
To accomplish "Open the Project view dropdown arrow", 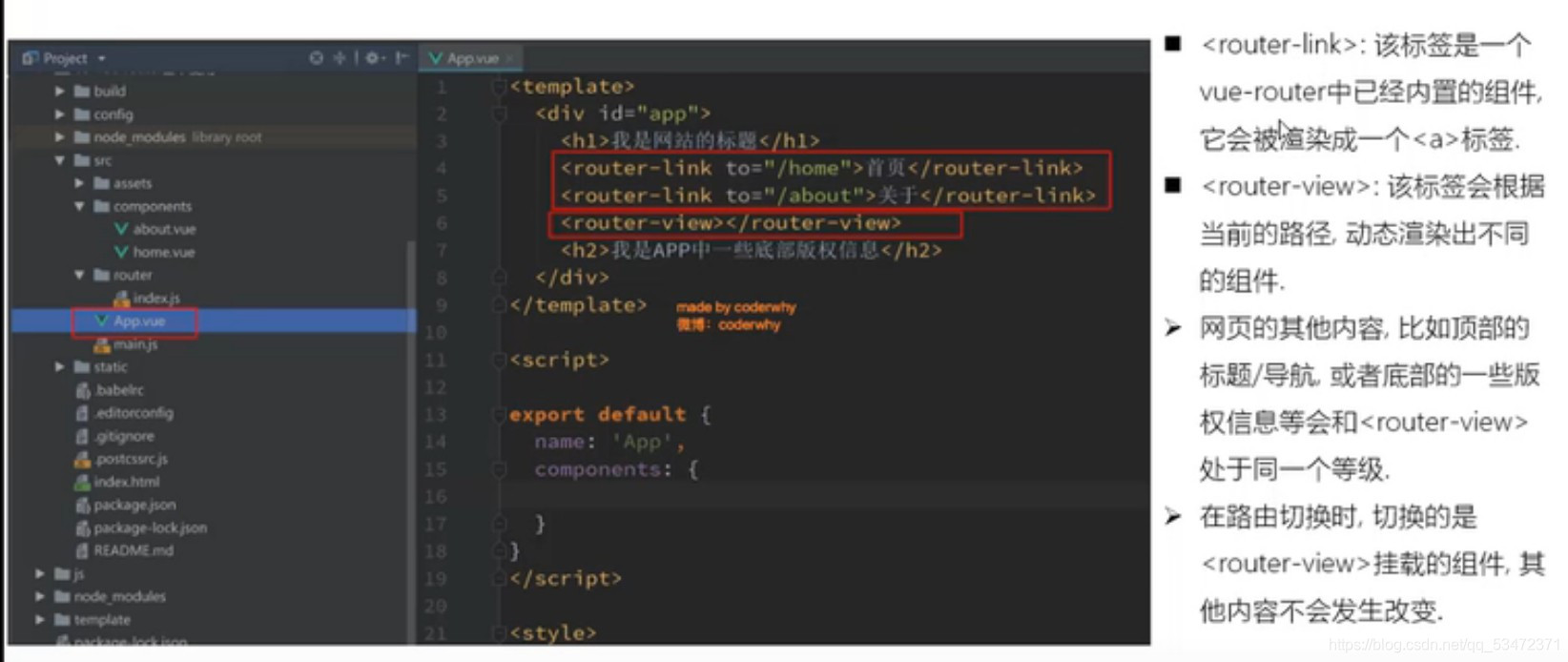I will click(101, 58).
